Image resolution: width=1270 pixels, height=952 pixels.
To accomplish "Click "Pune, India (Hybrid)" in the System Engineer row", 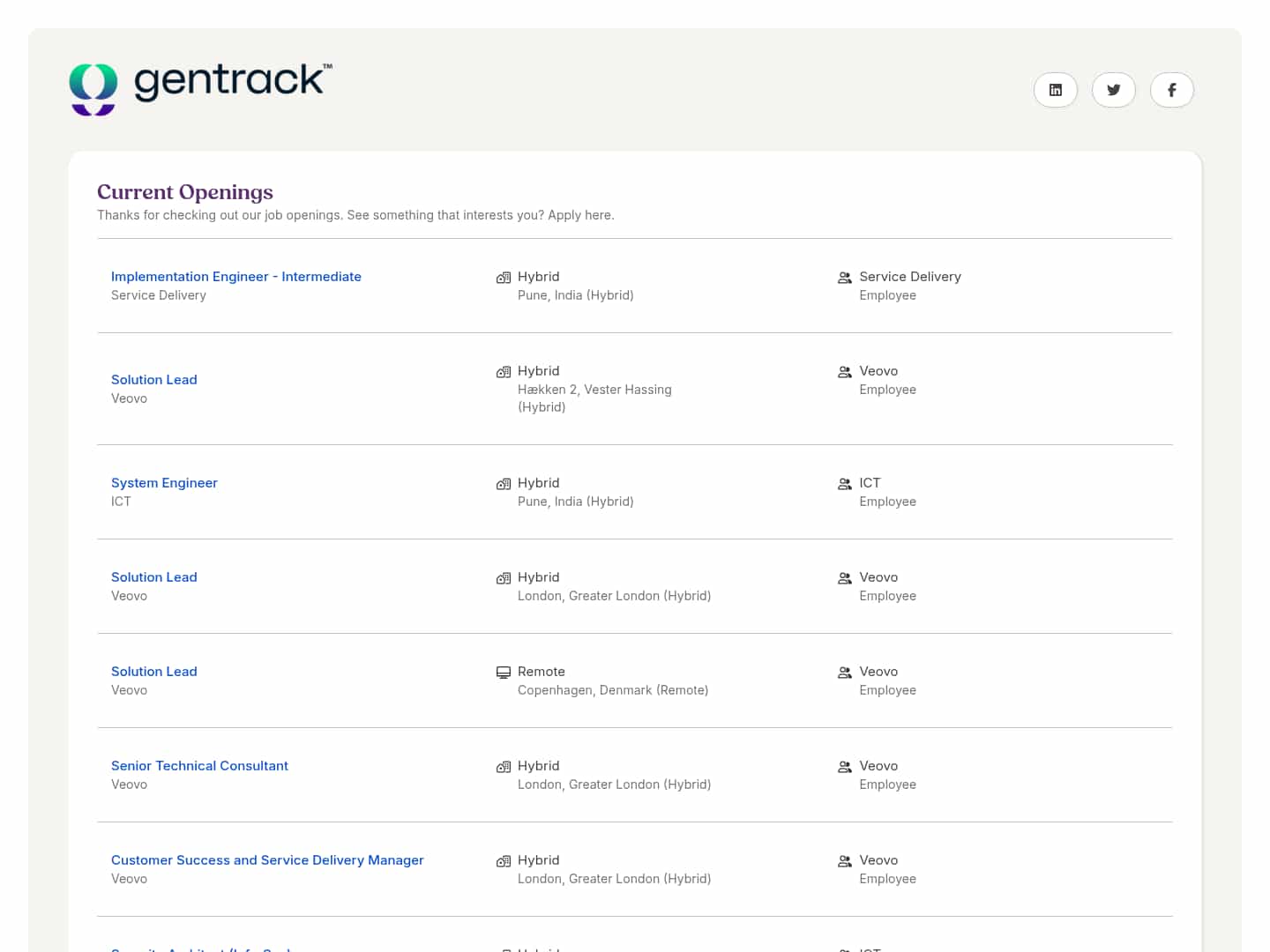I will [576, 502].
